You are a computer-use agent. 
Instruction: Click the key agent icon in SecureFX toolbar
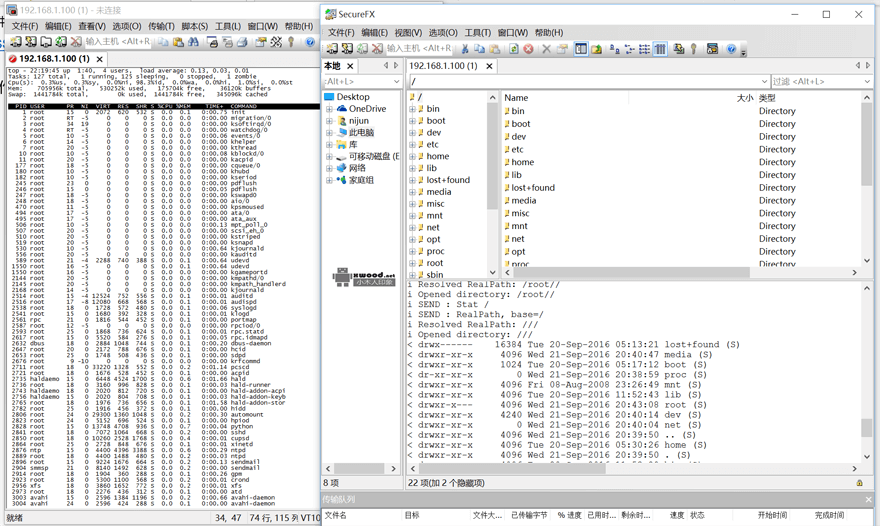point(694,49)
